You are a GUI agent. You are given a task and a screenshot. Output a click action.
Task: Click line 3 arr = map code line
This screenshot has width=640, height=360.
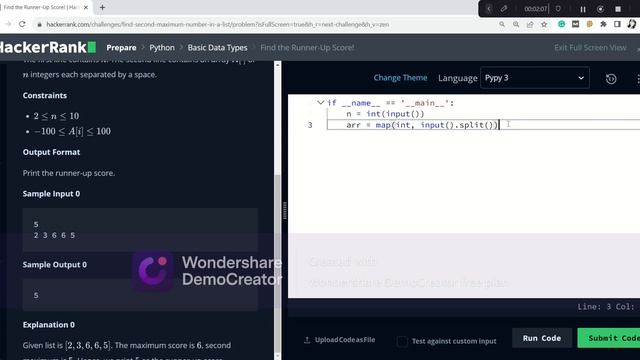point(422,125)
